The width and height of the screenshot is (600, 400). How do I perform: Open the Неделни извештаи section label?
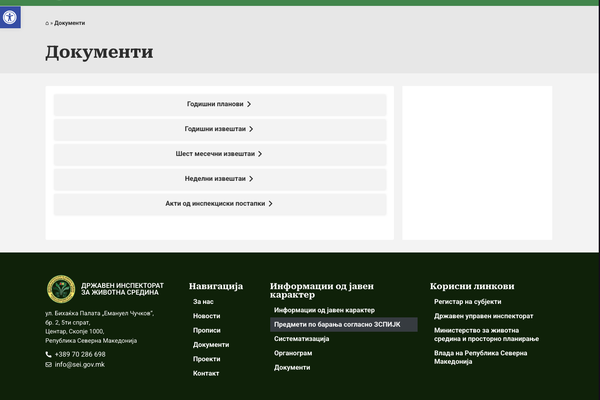215,179
